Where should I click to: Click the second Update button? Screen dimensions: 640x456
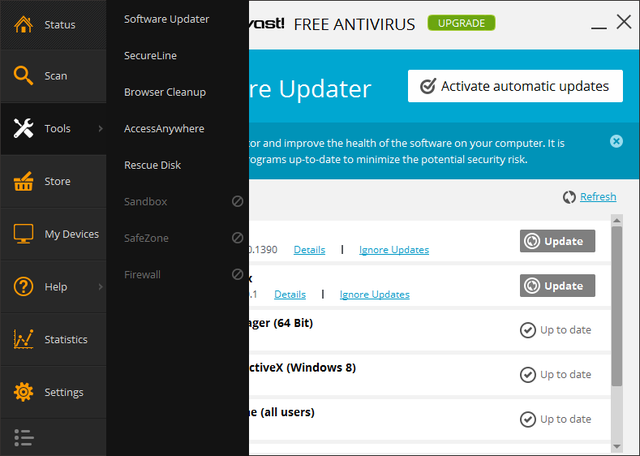[x=557, y=285]
